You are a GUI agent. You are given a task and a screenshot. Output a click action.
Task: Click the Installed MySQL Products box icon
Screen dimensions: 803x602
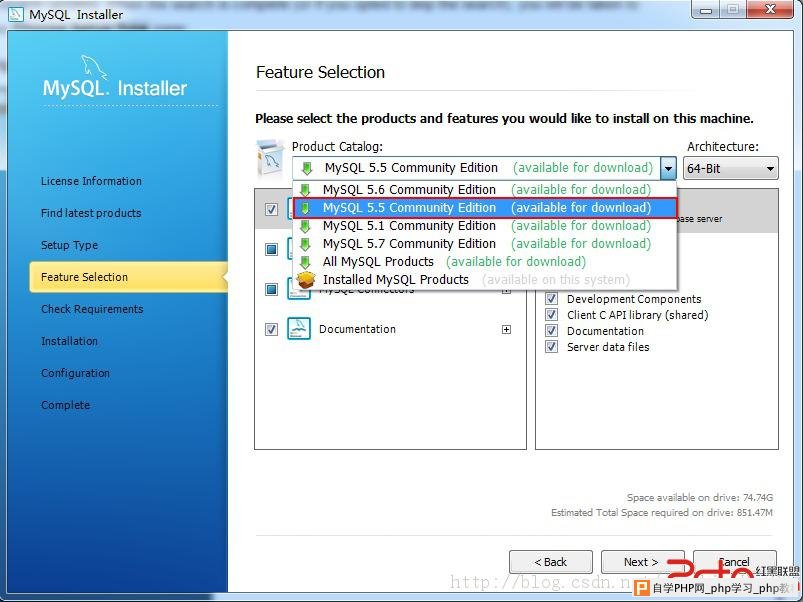[306, 280]
